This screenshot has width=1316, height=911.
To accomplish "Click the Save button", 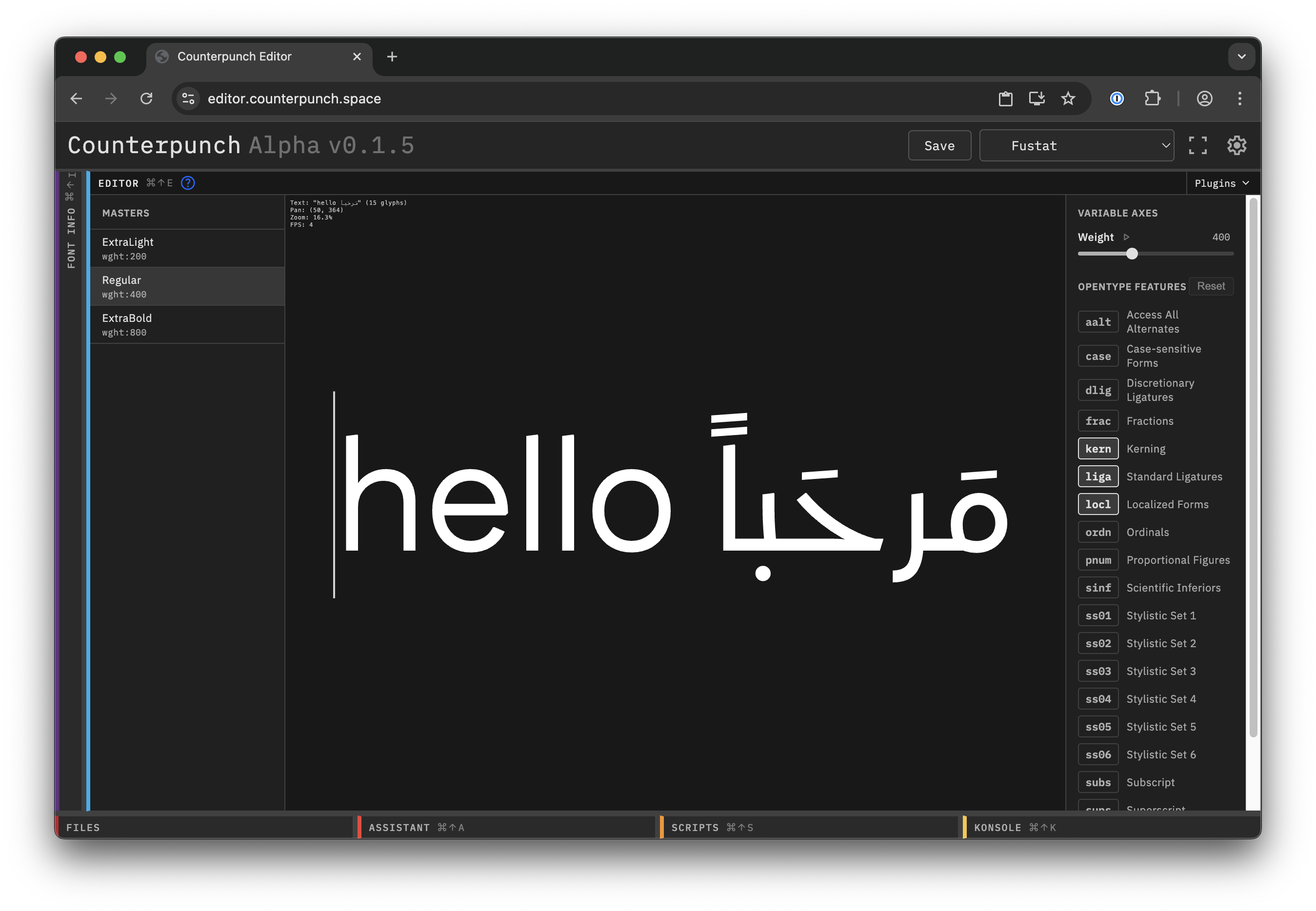I will coord(939,145).
